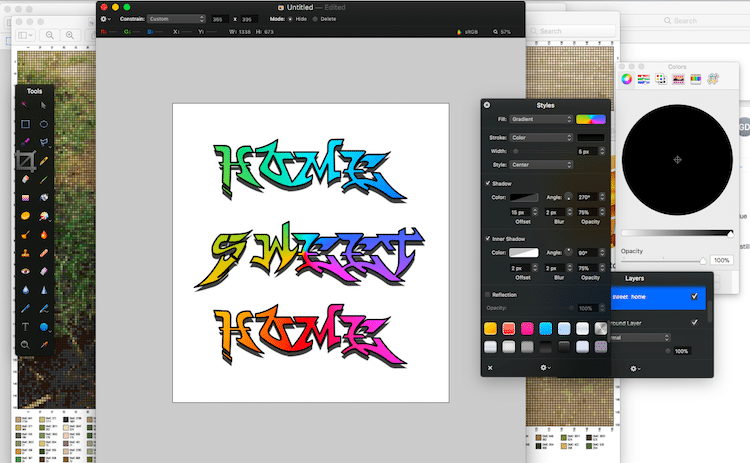Apply the pink style preset
Image resolution: width=750 pixels, height=463 pixels.
(x=527, y=328)
